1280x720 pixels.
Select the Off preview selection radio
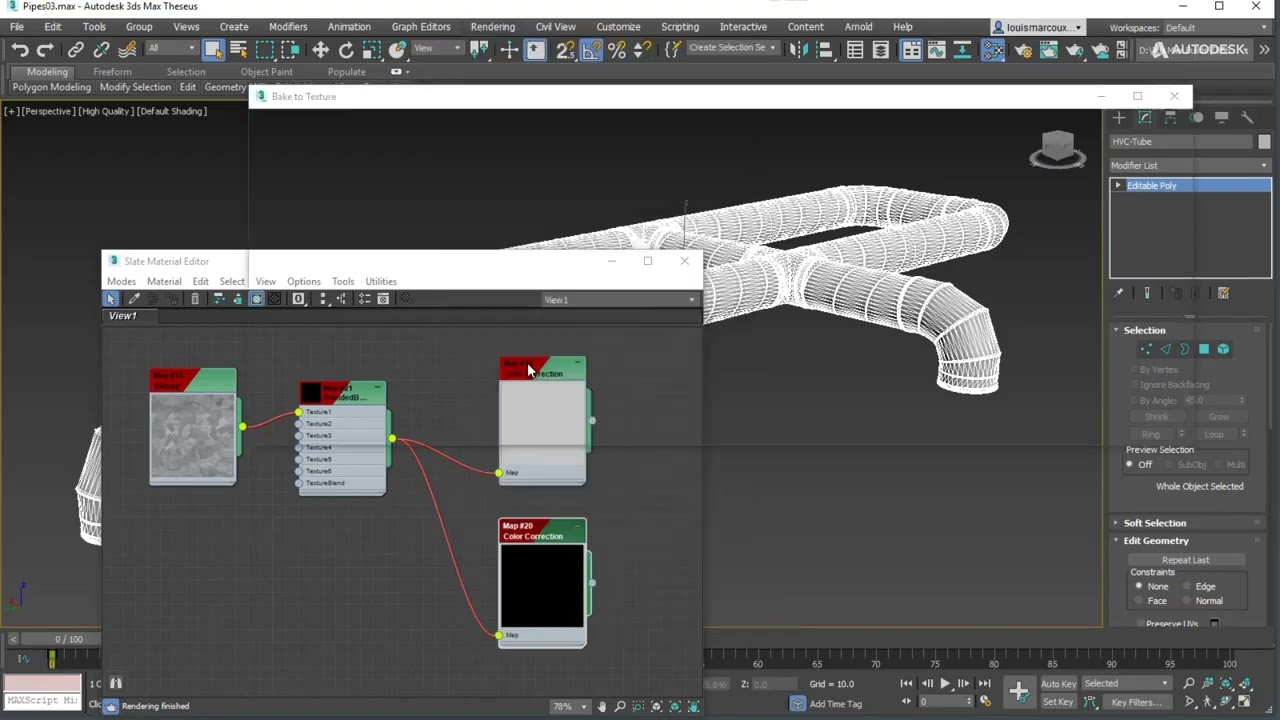coord(1130,464)
